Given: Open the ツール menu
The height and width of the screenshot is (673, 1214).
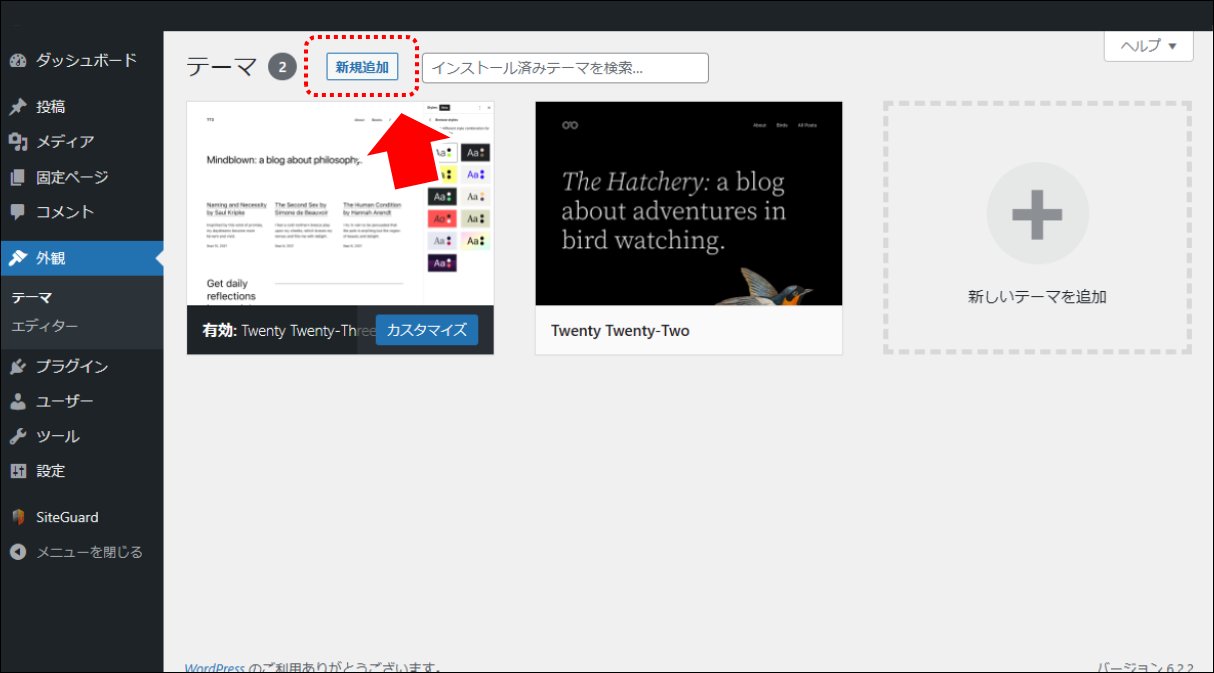Looking at the screenshot, I should coord(82,436).
